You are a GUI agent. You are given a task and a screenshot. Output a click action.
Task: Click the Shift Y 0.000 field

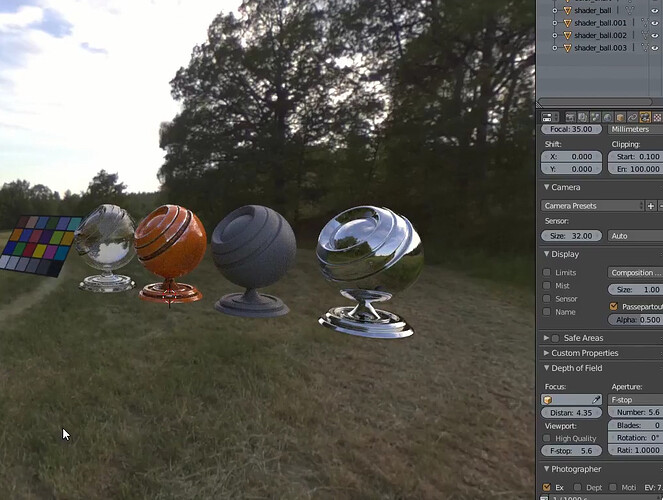click(x=571, y=169)
